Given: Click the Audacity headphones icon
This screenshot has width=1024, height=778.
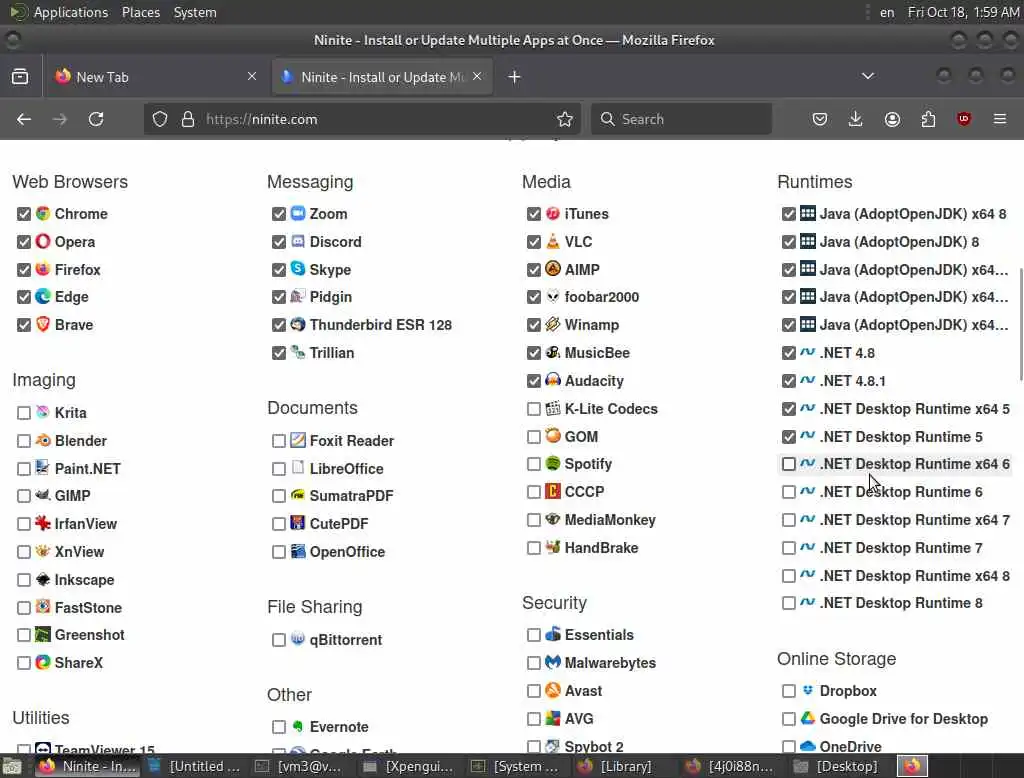Looking at the screenshot, I should click(x=553, y=380).
